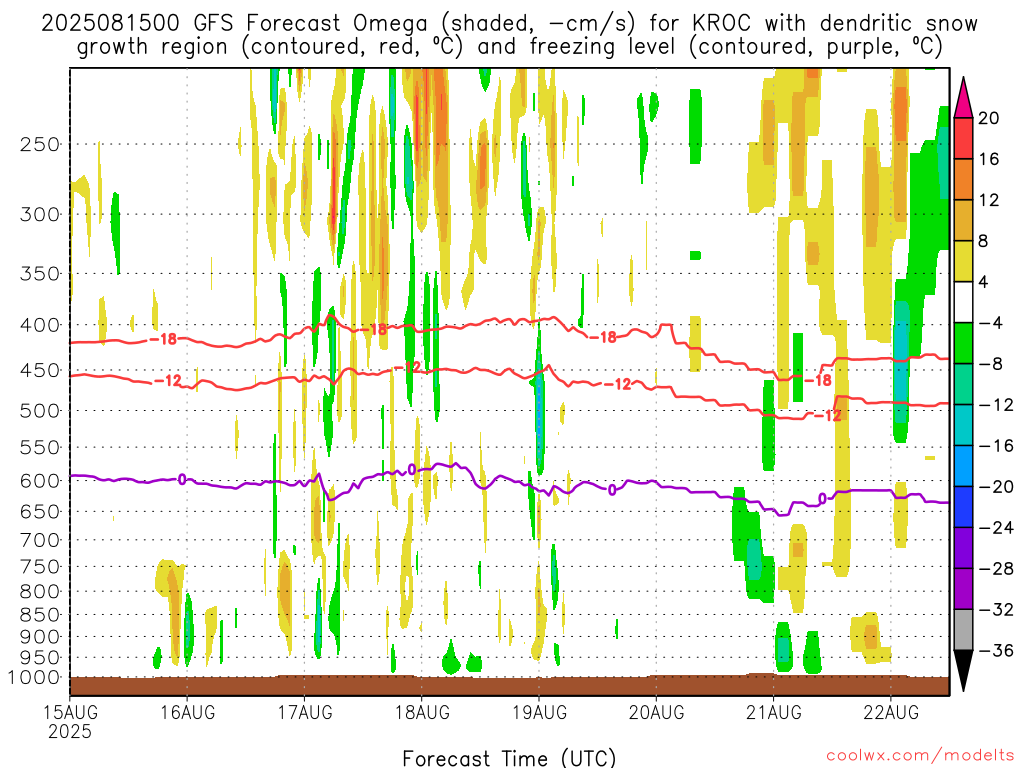Click the colorbar value label 20
The width and height of the screenshot is (1024, 768).
click(989, 118)
